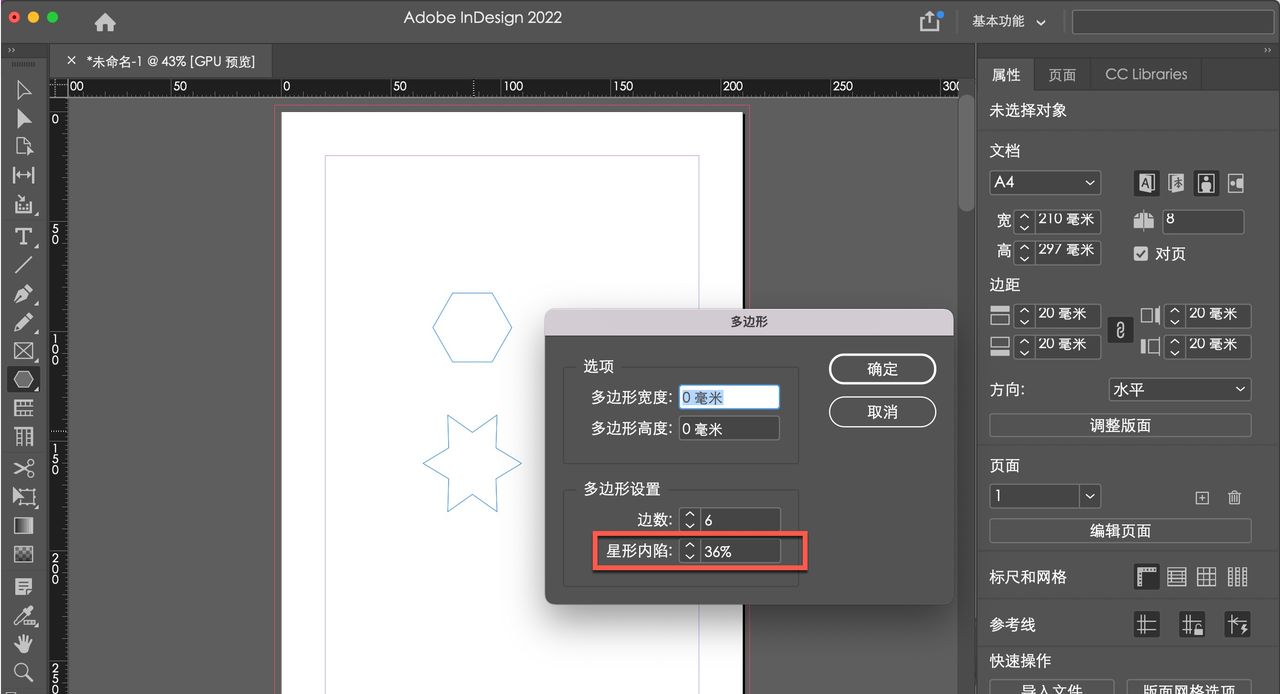Open the A4 page size dropdown
Viewport: 1280px width, 694px height.
[1044, 183]
